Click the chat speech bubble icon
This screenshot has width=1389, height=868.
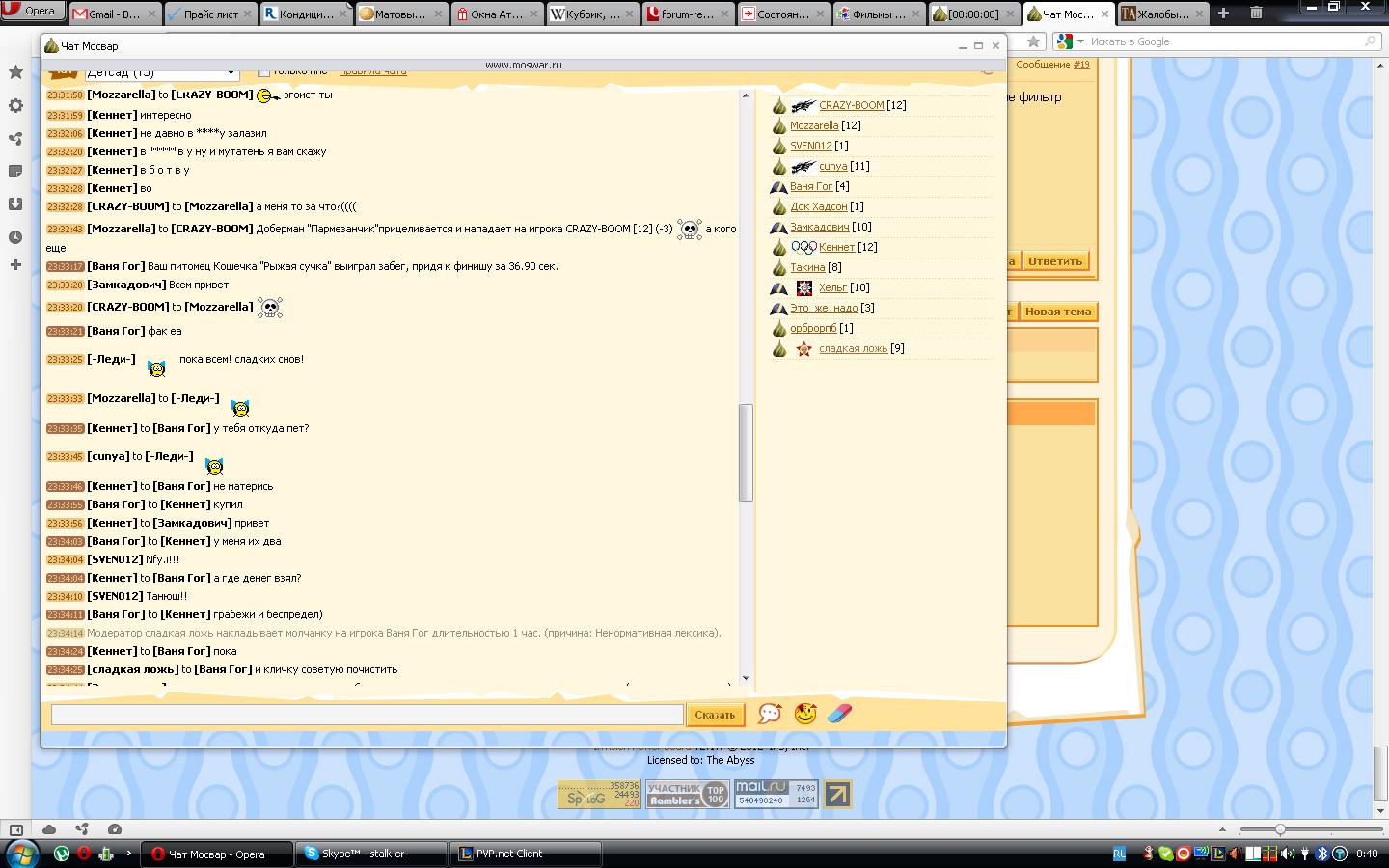pyautogui.click(x=769, y=714)
